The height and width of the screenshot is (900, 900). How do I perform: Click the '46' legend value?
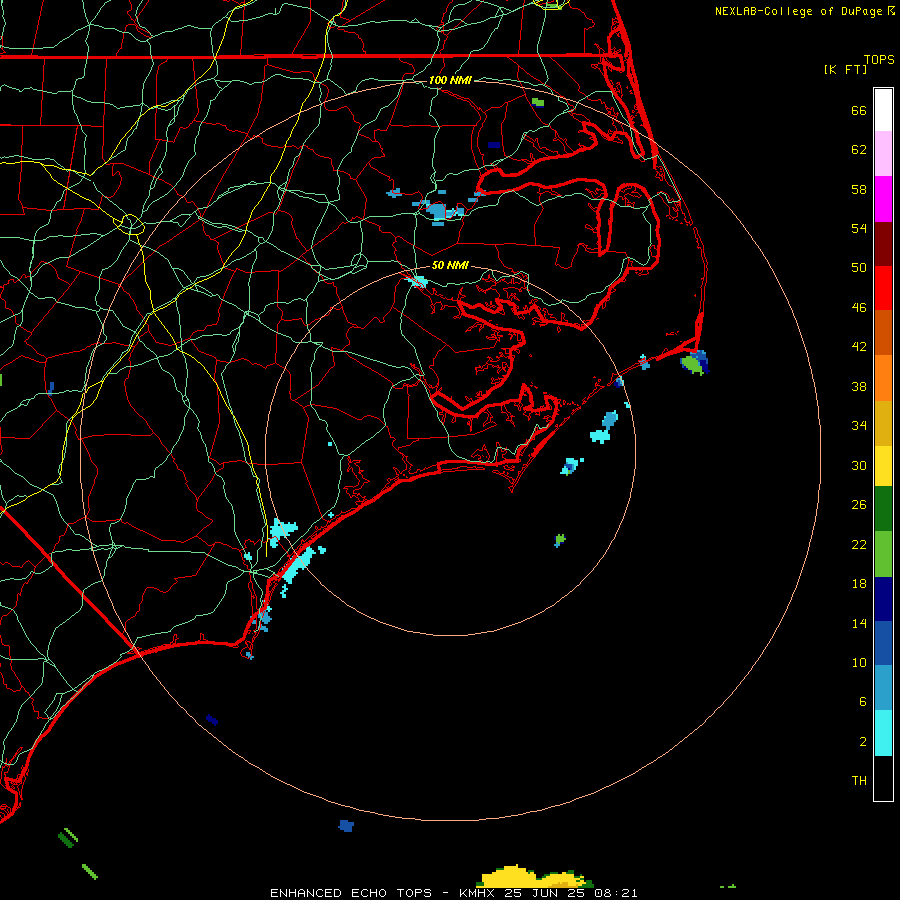click(859, 308)
